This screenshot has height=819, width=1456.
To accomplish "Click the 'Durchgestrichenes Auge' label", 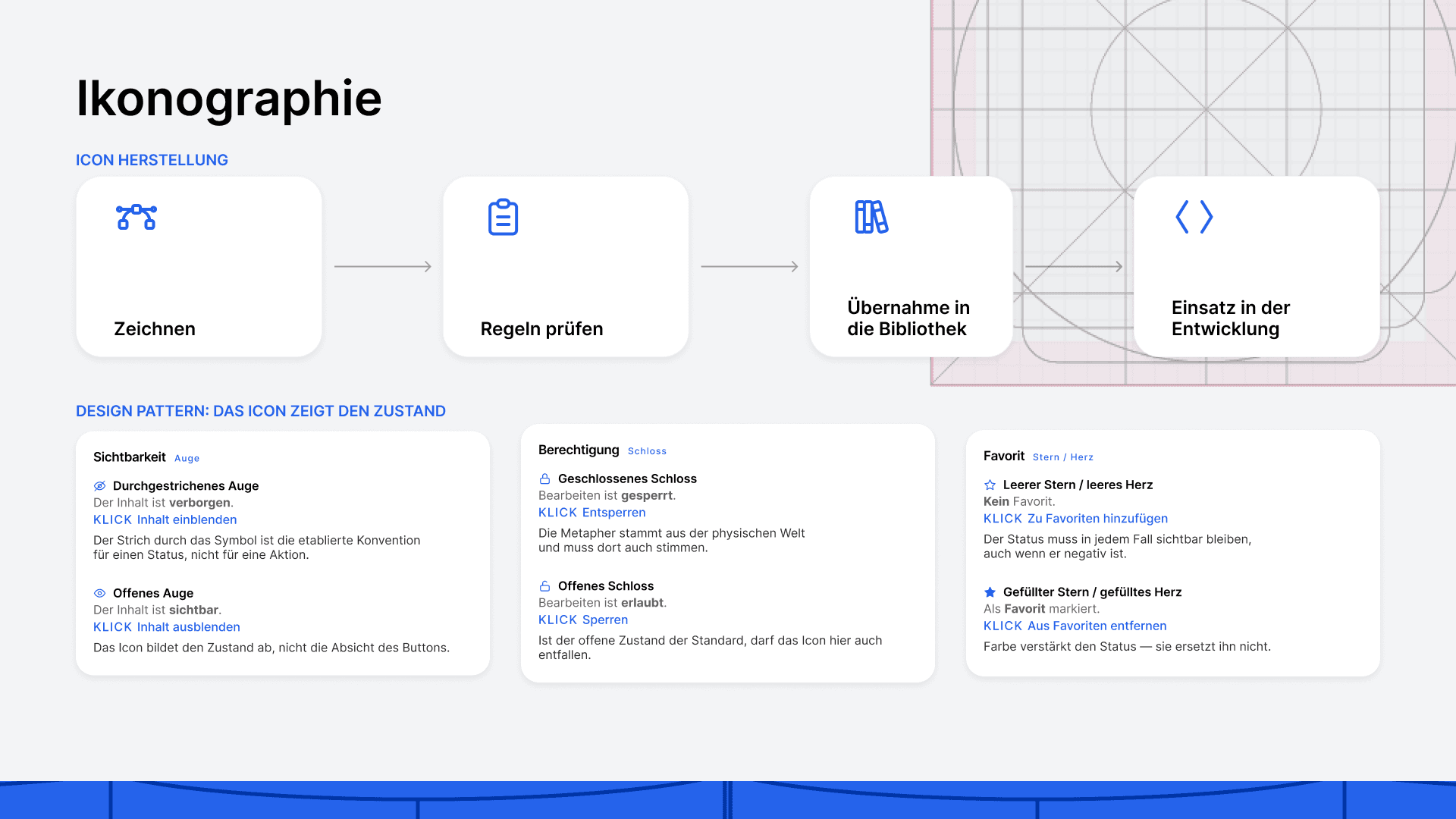I will [186, 486].
